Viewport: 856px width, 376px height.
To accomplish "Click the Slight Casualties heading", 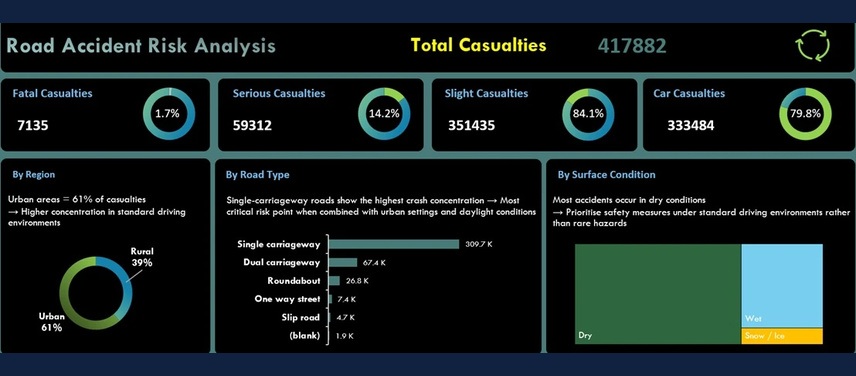I will point(486,93).
